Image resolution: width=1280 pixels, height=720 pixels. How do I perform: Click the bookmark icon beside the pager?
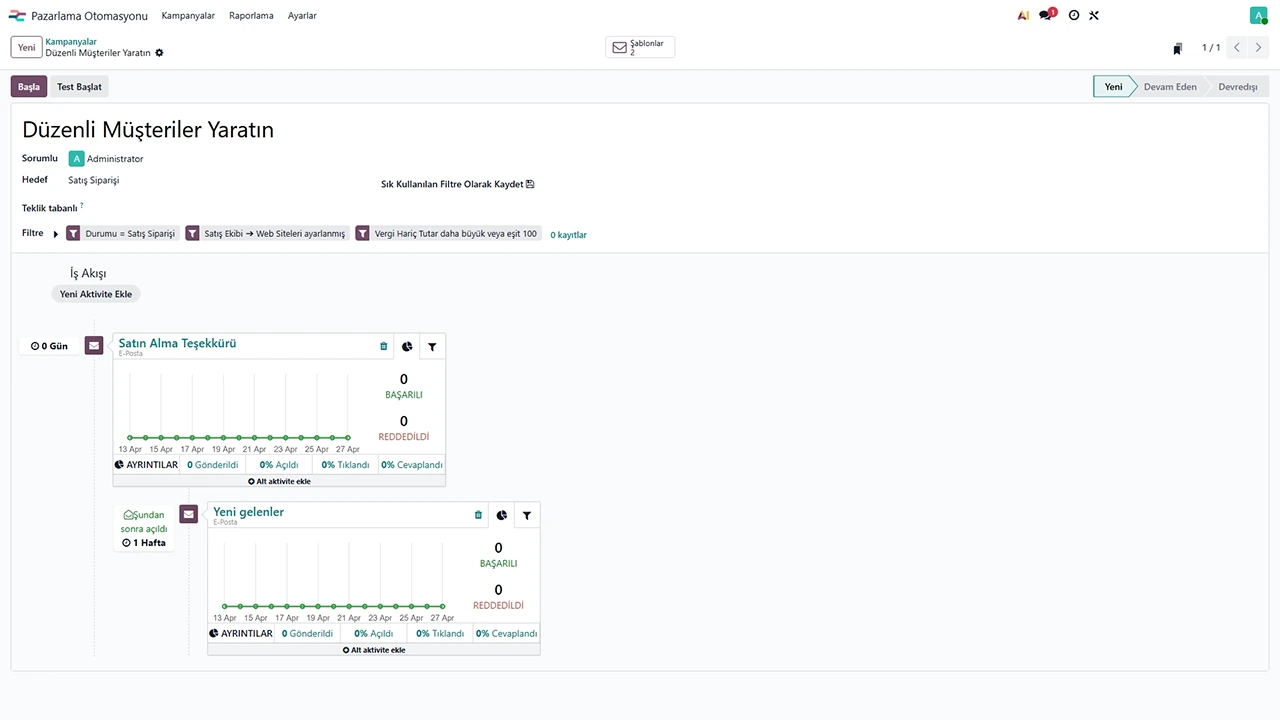(1178, 48)
